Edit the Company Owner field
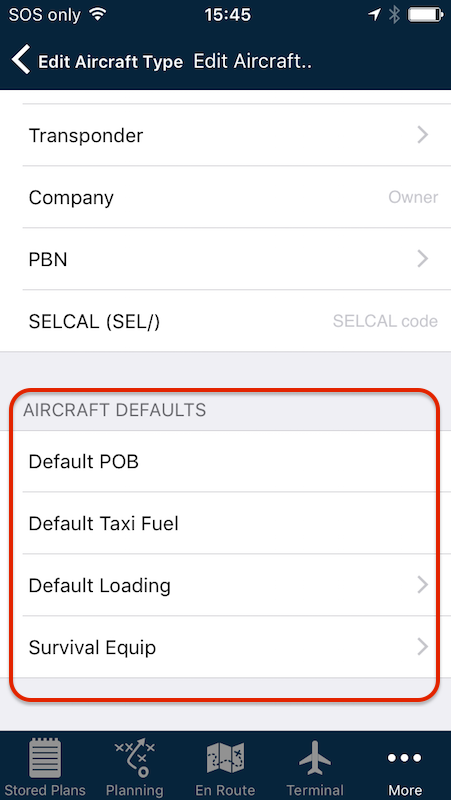This screenshot has width=451, height=800. 413,197
